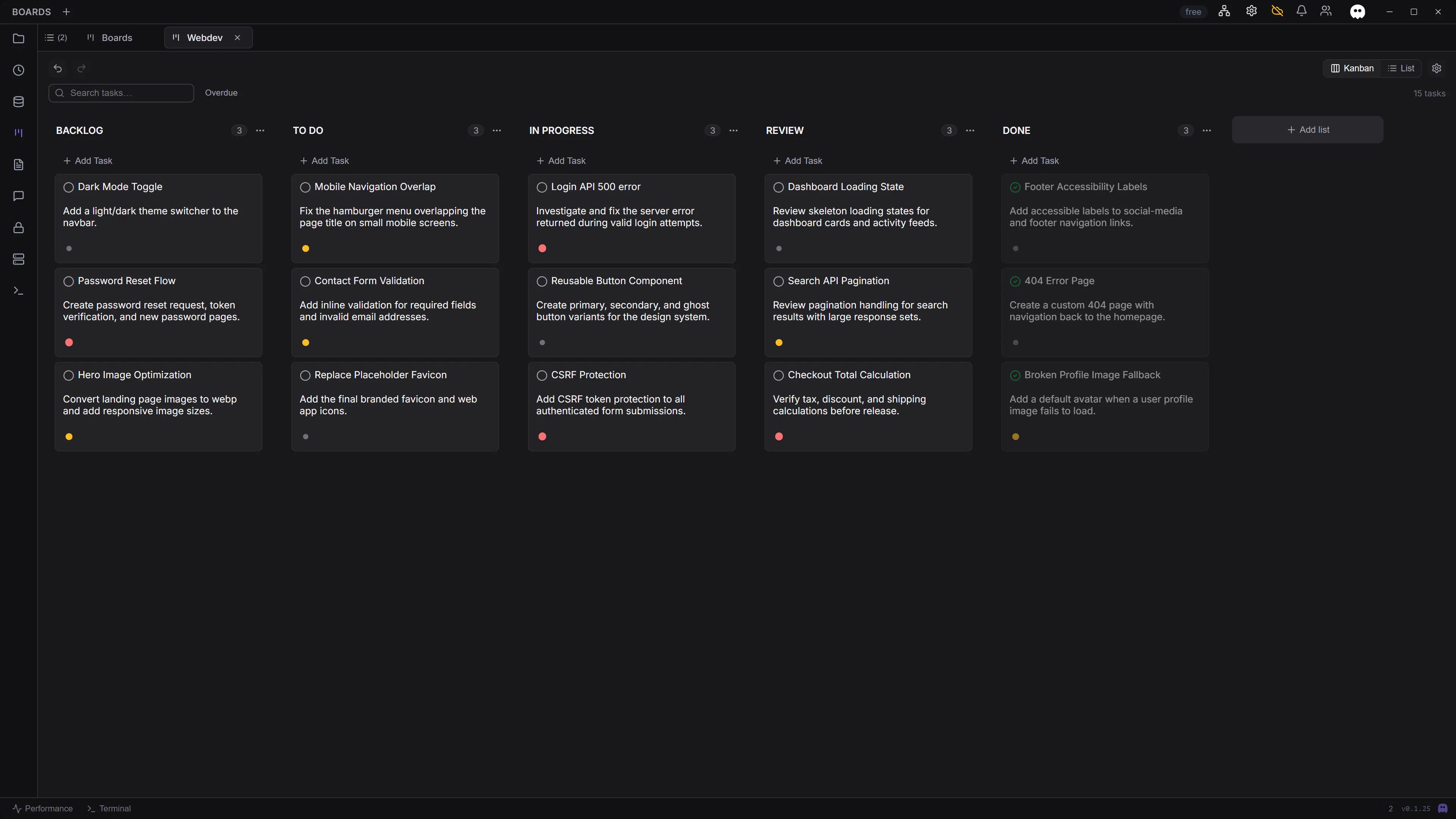1456x819 pixels.
Task: Undo the last board change
Action: 58,68
